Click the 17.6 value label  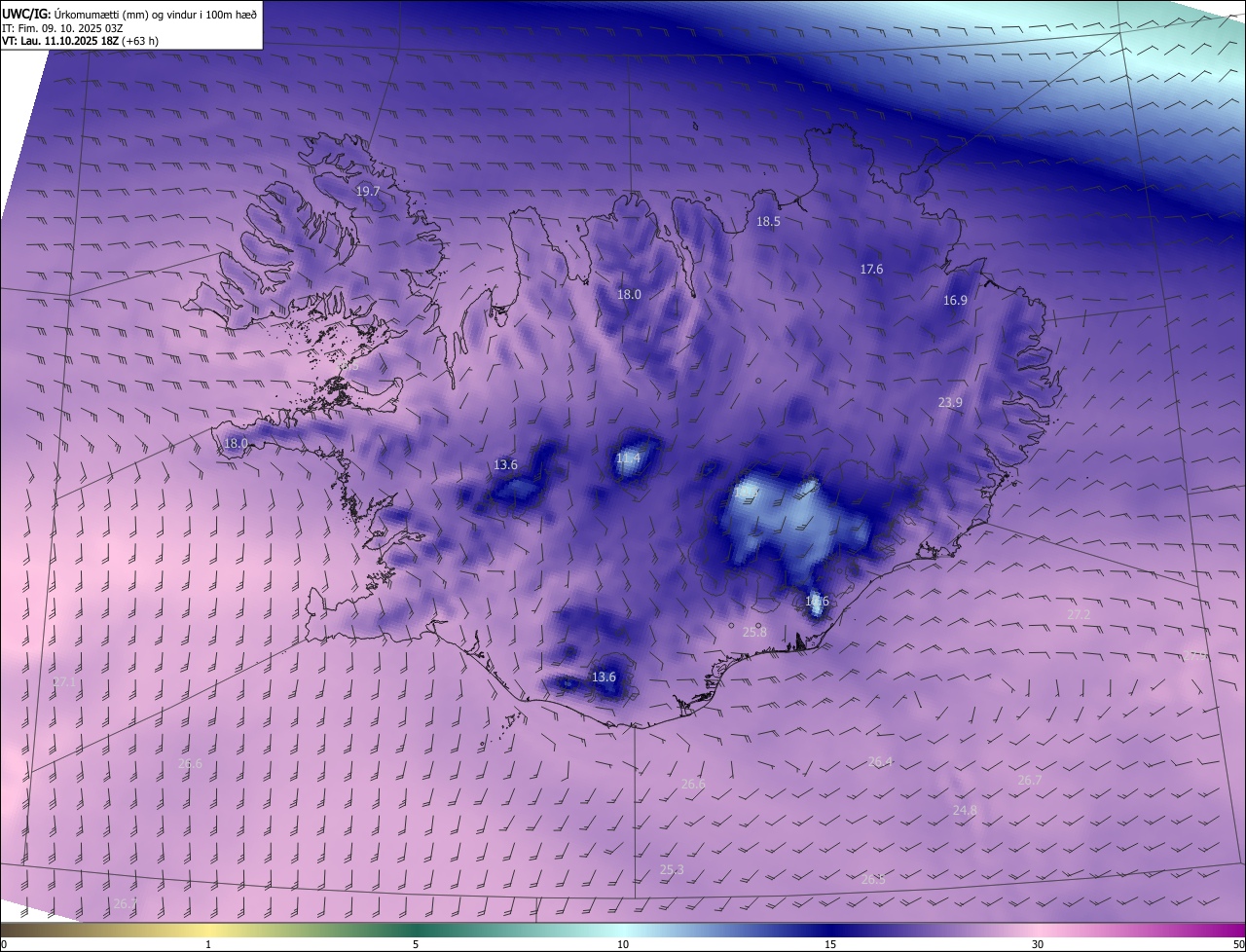tap(871, 269)
